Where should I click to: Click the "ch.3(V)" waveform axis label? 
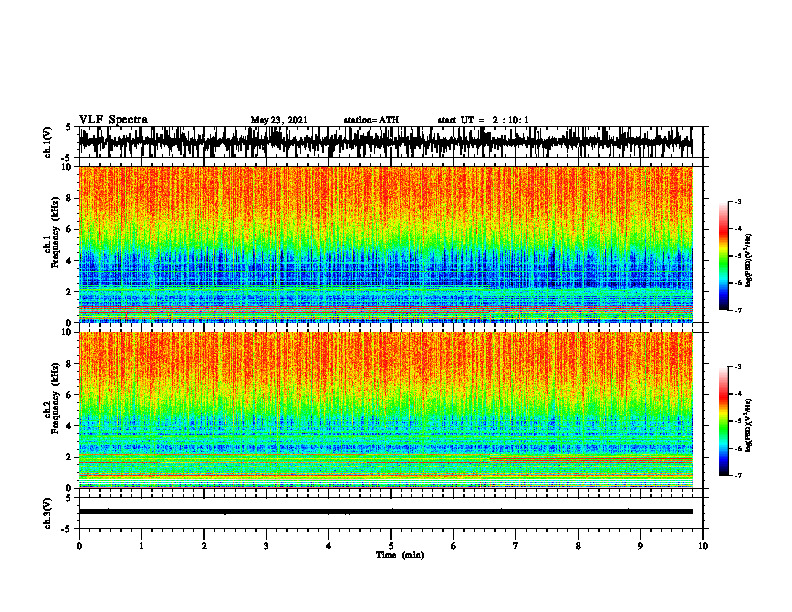pyautogui.click(x=48, y=513)
